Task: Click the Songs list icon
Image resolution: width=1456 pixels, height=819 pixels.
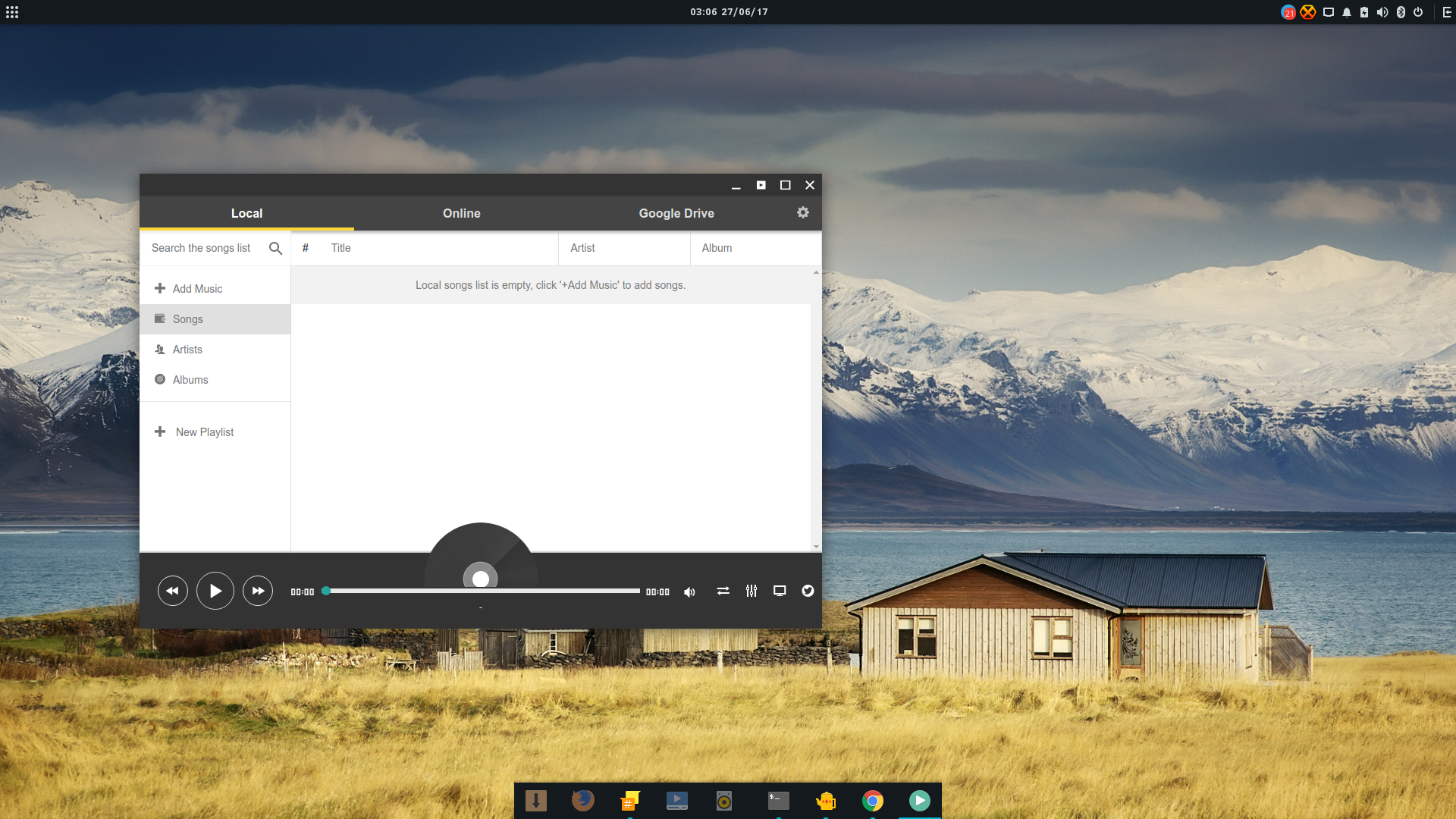Action: (160, 318)
